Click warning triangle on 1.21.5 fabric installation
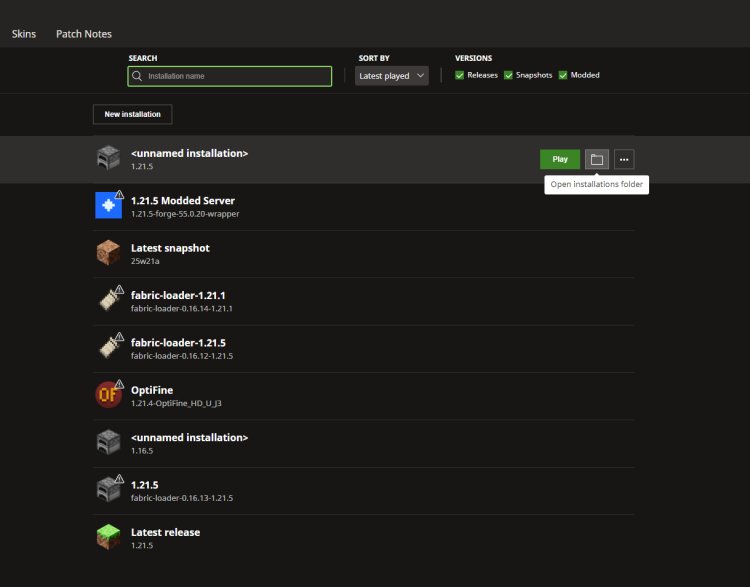The image size is (750, 587). tap(120, 478)
